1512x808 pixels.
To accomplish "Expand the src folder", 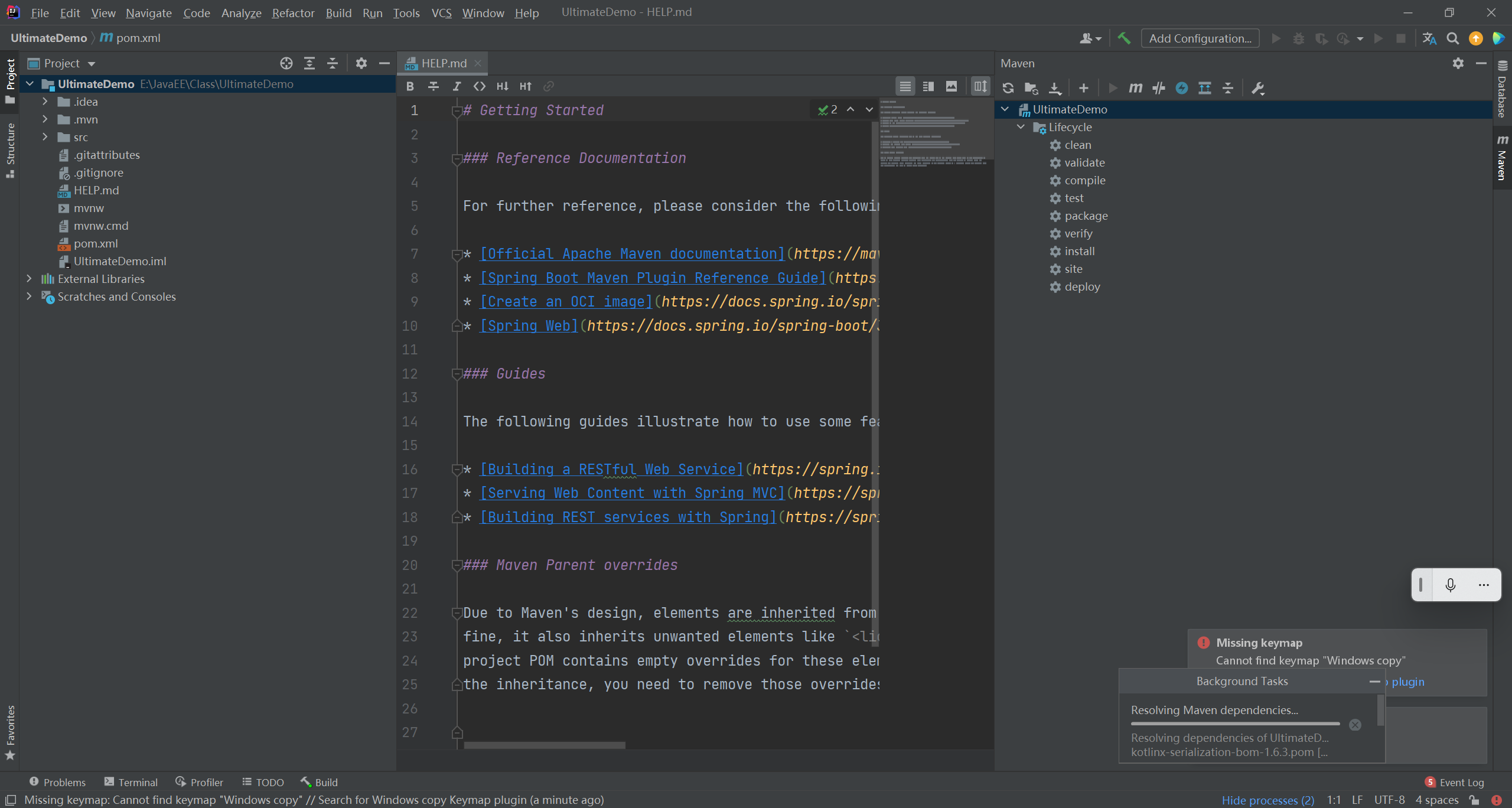I will click(45, 137).
